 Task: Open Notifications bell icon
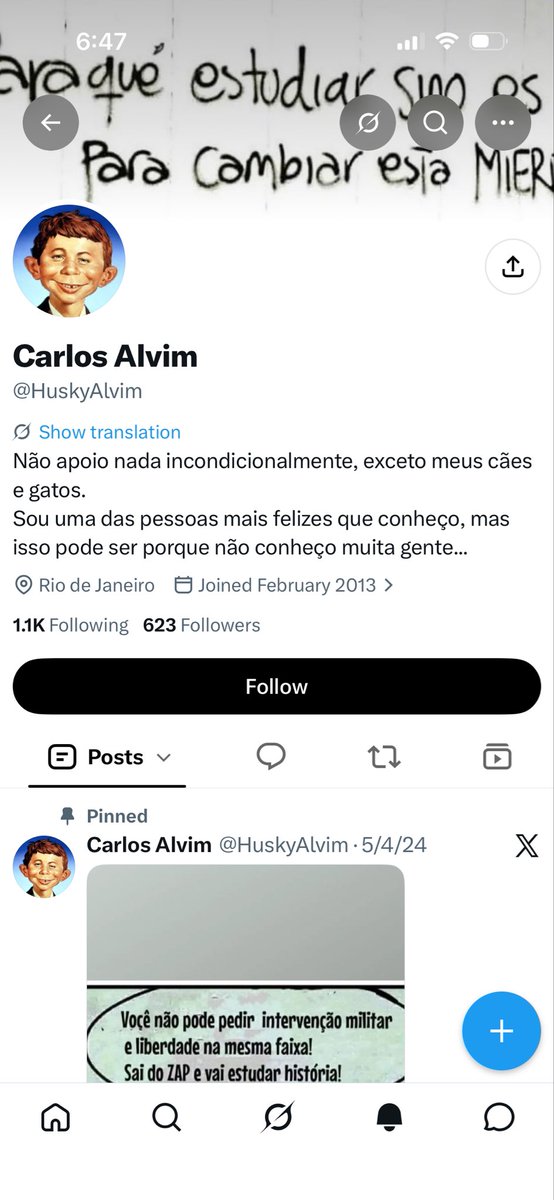pyautogui.click(x=390, y=1117)
